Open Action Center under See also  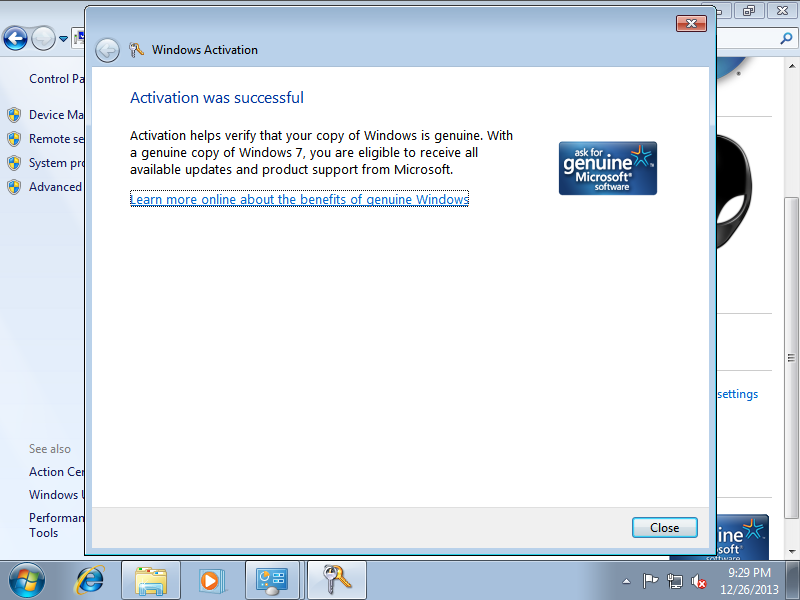[x=56, y=472]
